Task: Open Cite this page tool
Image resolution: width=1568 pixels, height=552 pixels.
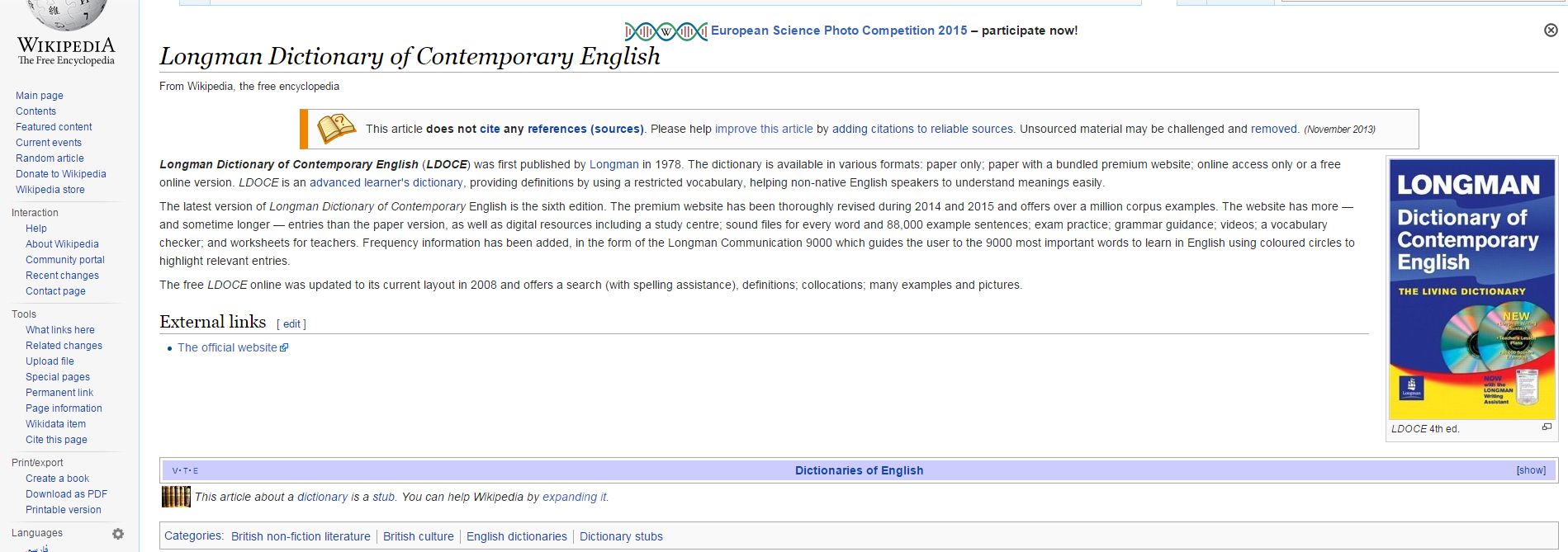Action: [56, 440]
